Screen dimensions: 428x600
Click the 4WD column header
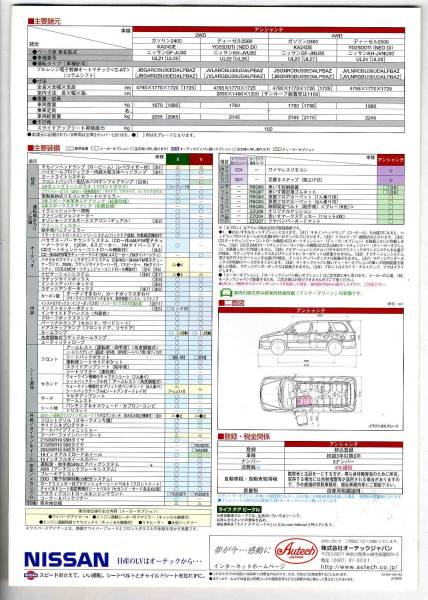tap(337, 35)
